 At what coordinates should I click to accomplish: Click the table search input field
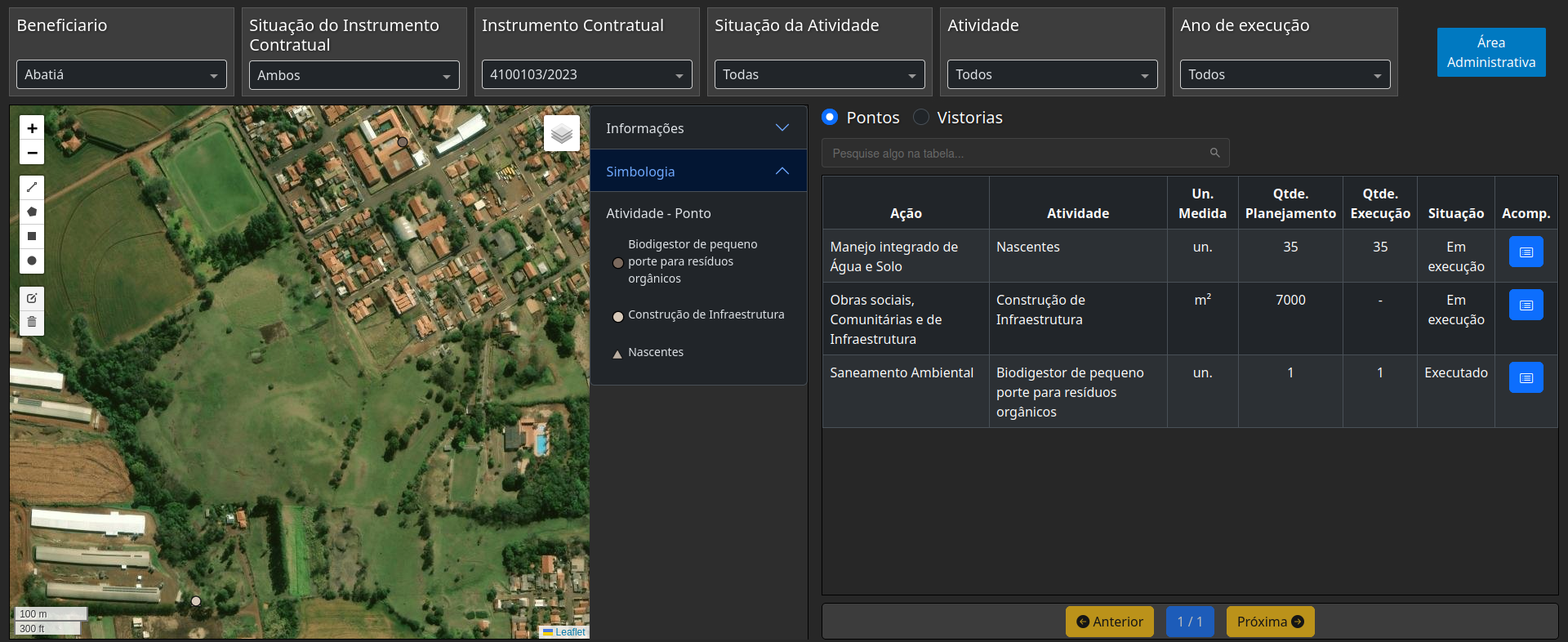click(x=1026, y=153)
